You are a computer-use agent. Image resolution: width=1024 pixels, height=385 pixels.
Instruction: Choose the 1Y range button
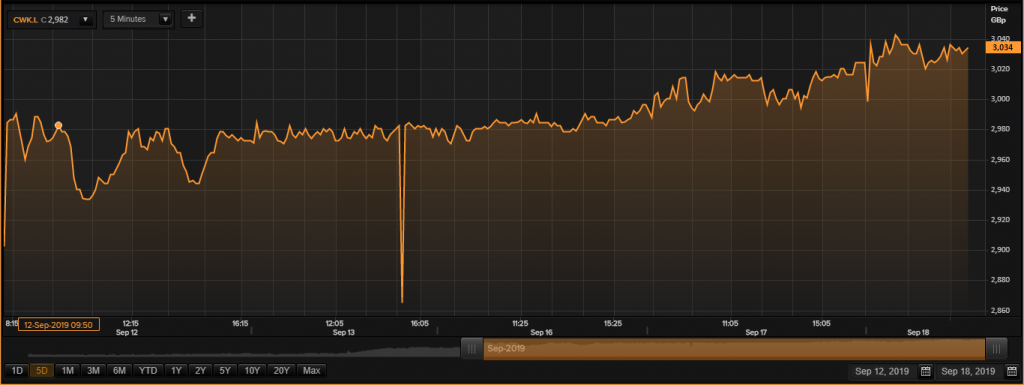176,371
